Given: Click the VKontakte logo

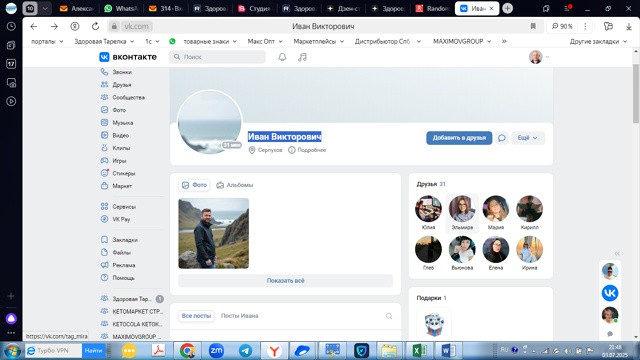Looking at the screenshot, I should [x=128, y=57].
